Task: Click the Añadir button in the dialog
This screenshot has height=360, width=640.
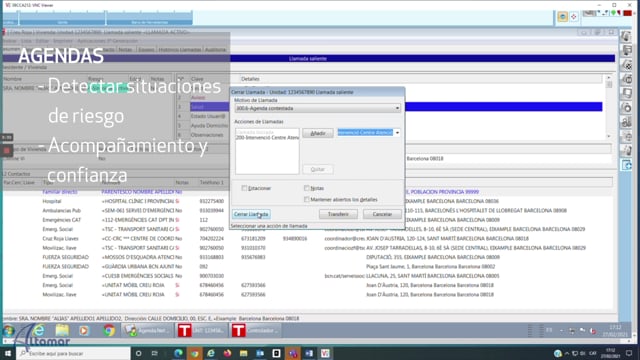Action: (318, 133)
